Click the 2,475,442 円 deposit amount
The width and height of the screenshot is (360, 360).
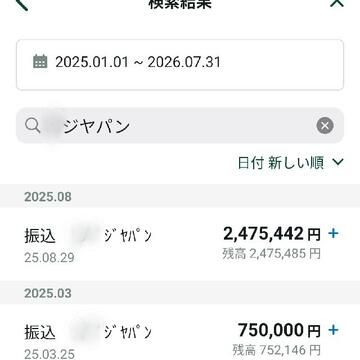(271, 234)
